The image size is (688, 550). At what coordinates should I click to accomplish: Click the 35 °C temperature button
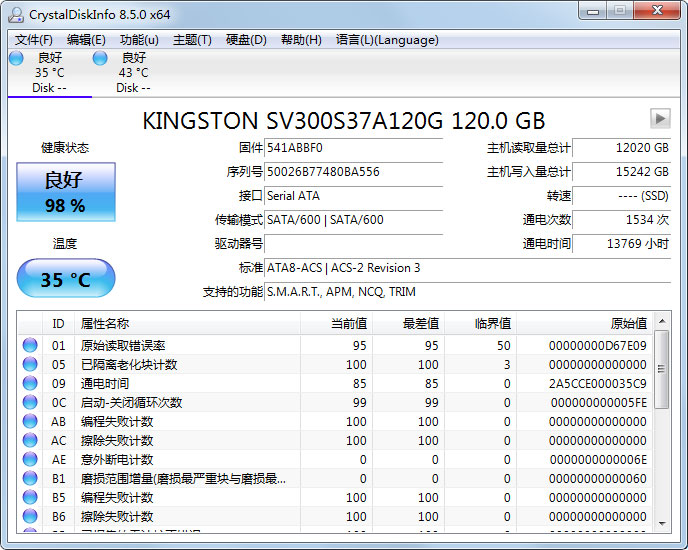[x=66, y=278]
